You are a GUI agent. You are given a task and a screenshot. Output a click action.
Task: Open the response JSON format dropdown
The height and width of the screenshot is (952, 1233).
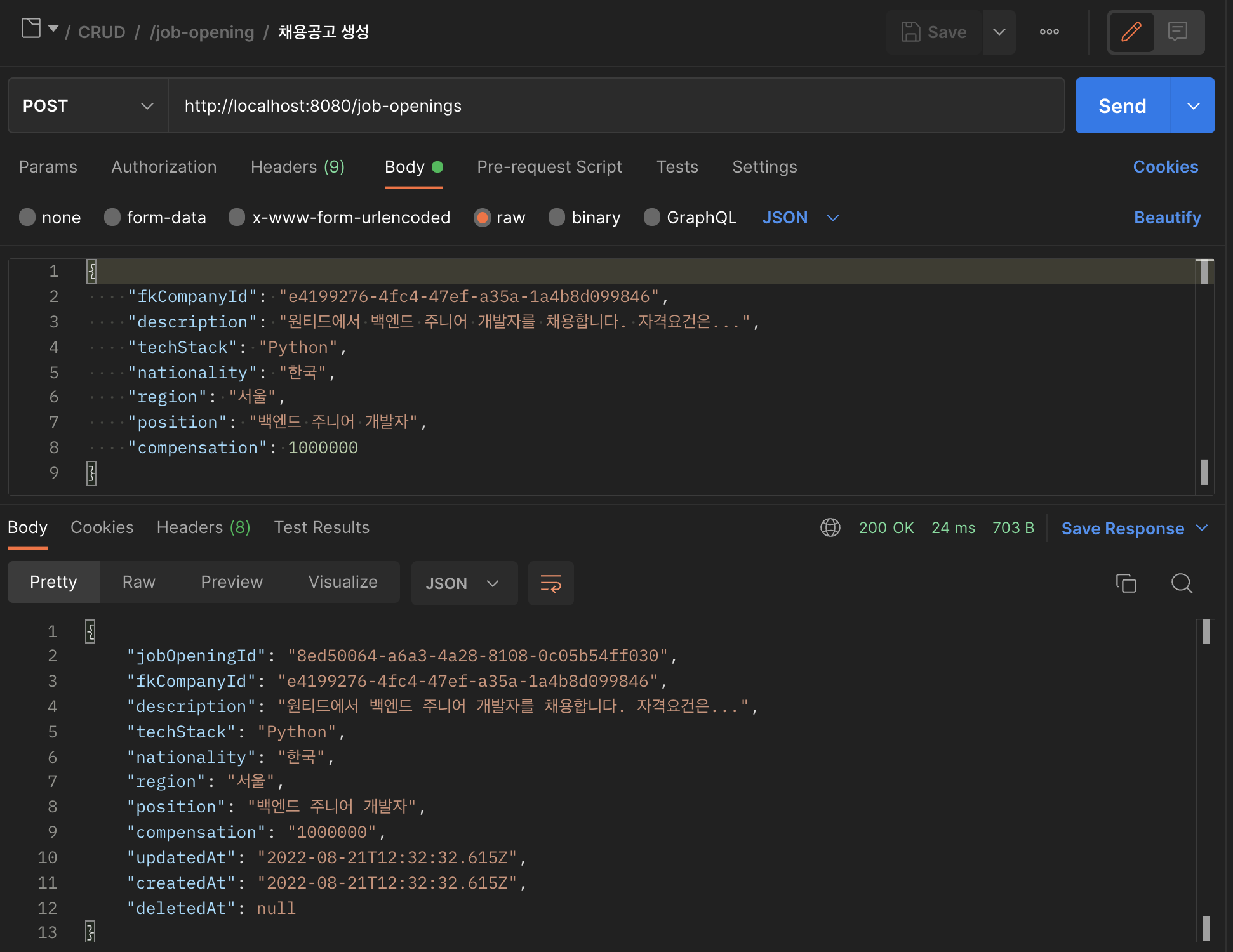pyautogui.click(x=464, y=583)
